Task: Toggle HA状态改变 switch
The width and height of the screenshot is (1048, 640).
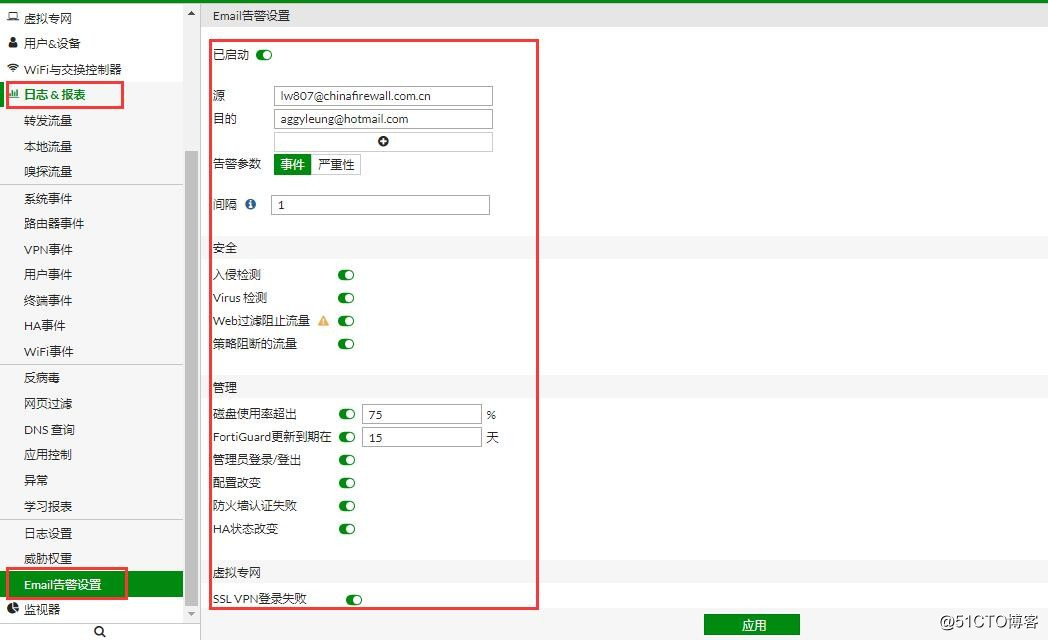Action: click(x=347, y=529)
